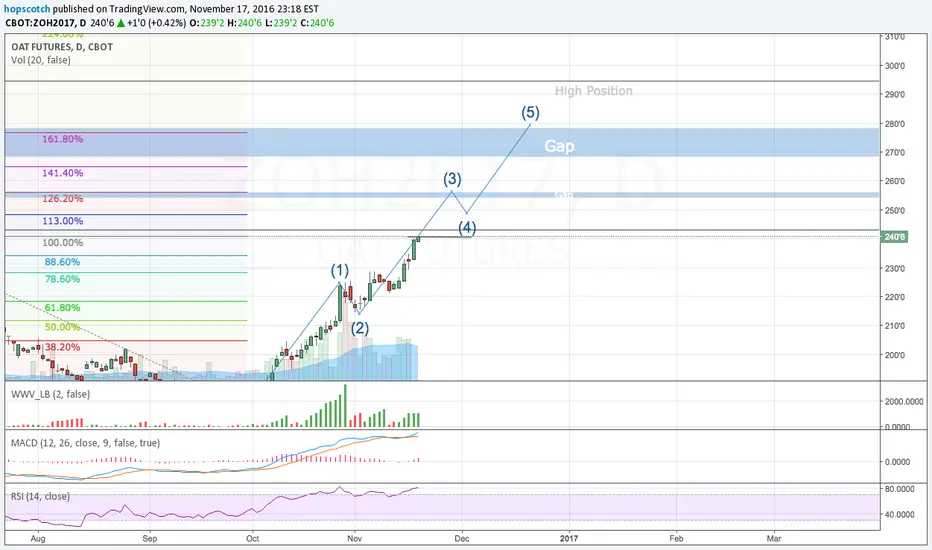Click the Elliott wave (5) label
The height and width of the screenshot is (550, 932).
tap(530, 112)
